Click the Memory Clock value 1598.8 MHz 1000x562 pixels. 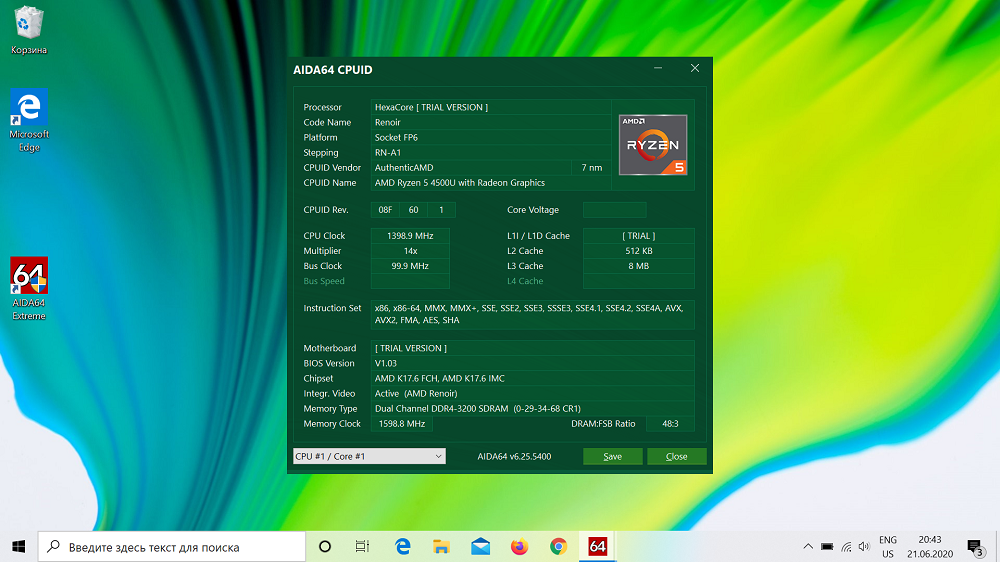[402, 424]
